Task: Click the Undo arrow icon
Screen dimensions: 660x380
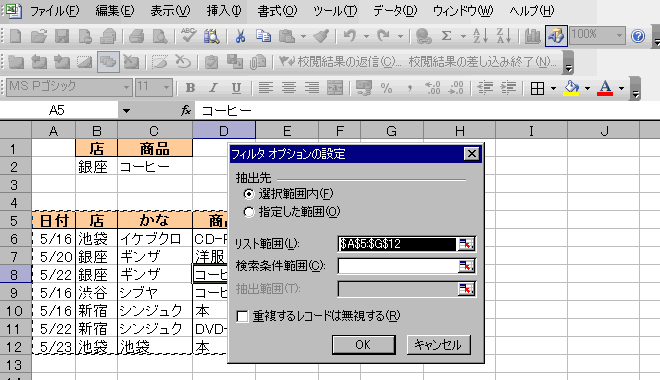Action: tap(349, 36)
